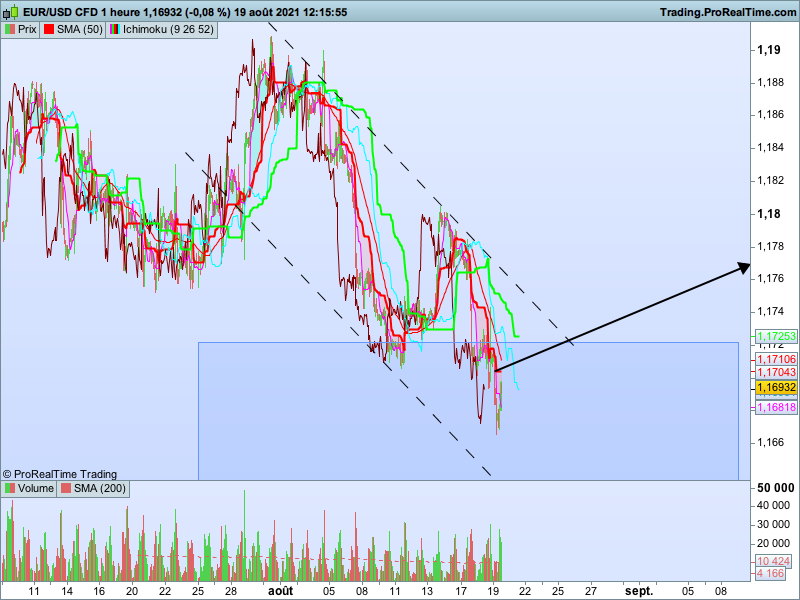Click the 1,19 price axis value

pos(768,50)
